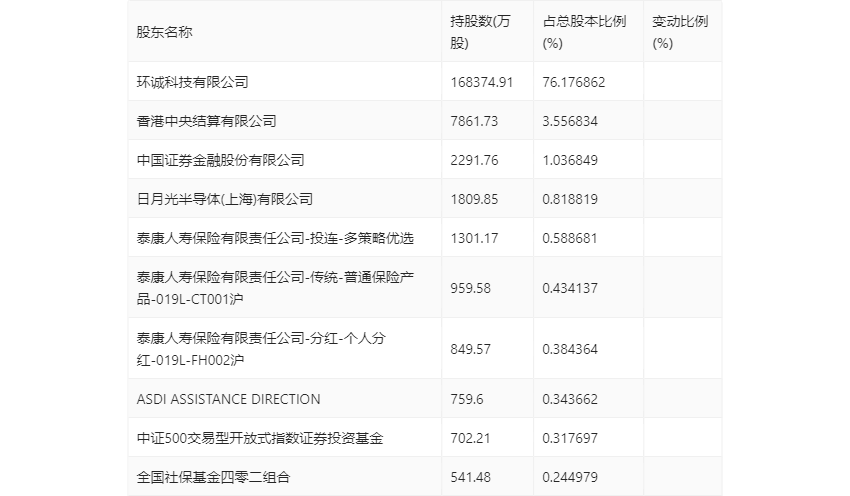The image size is (850, 496).
Task: Select the 泰康人寿 投连-多策略优选 row
Action: tap(425, 237)
